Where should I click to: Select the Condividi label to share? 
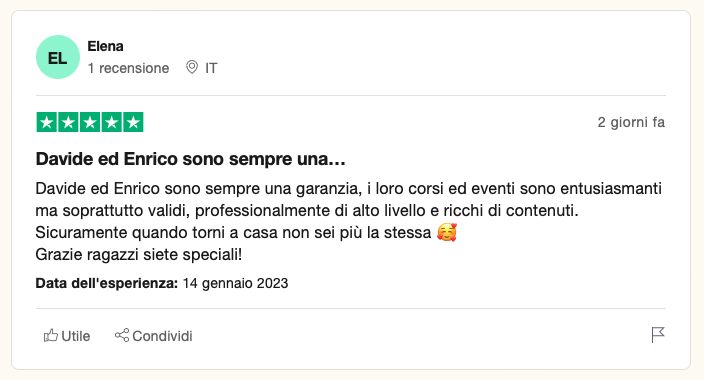(162, 336)
